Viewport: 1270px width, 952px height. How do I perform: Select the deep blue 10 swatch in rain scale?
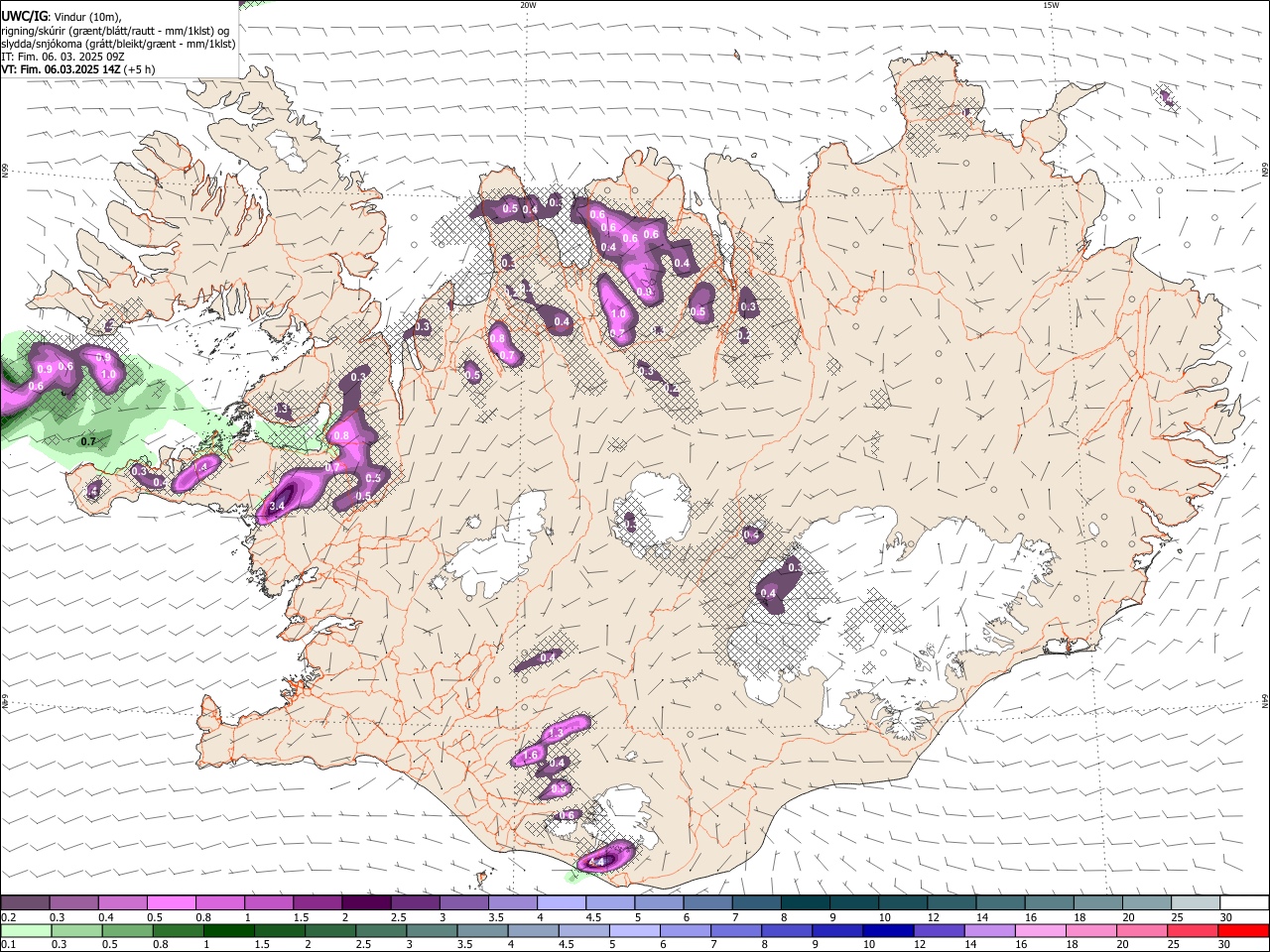888,931
